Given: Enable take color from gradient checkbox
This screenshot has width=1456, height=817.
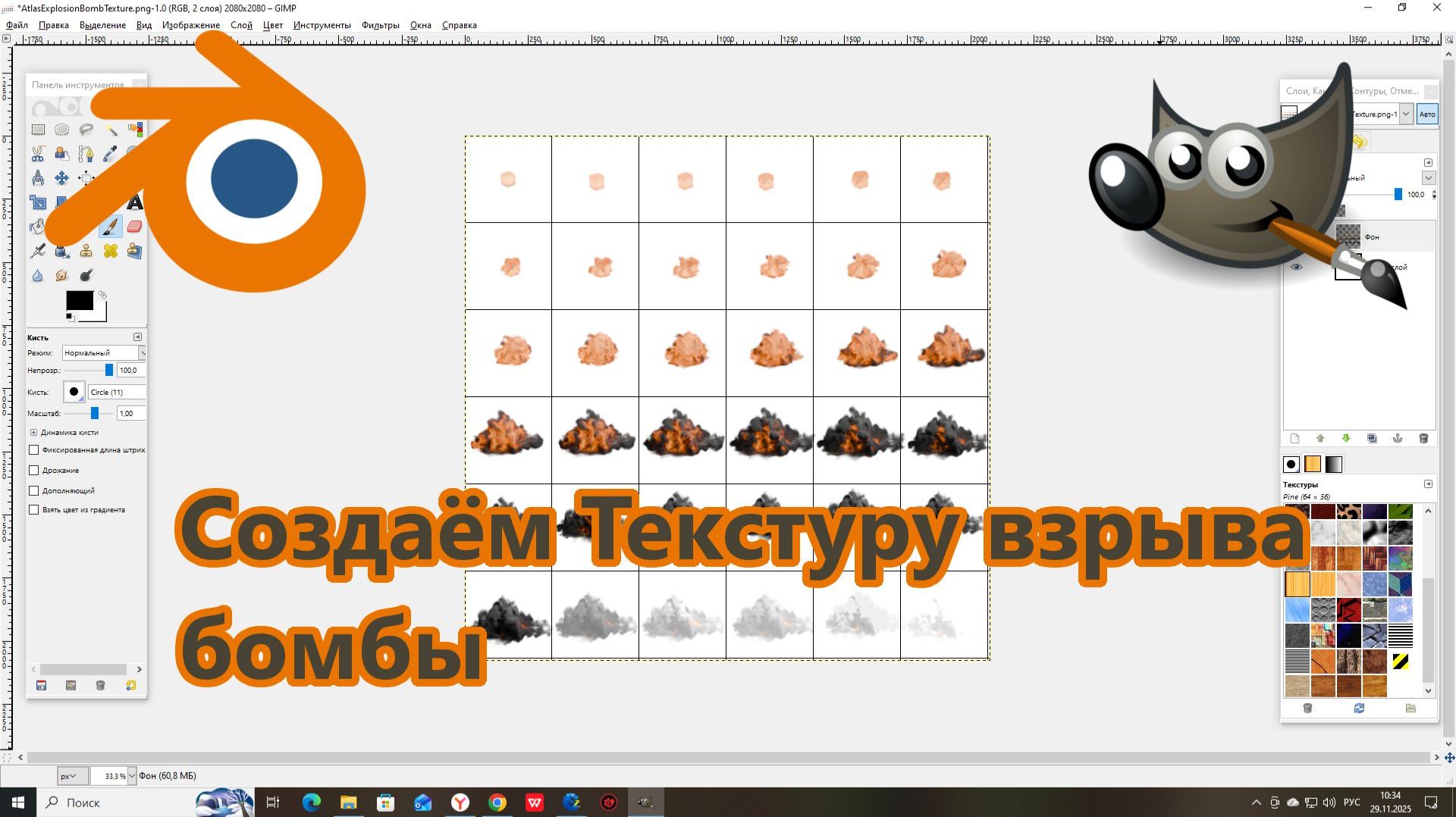Looking at the screenshot, I should [33, 510].
